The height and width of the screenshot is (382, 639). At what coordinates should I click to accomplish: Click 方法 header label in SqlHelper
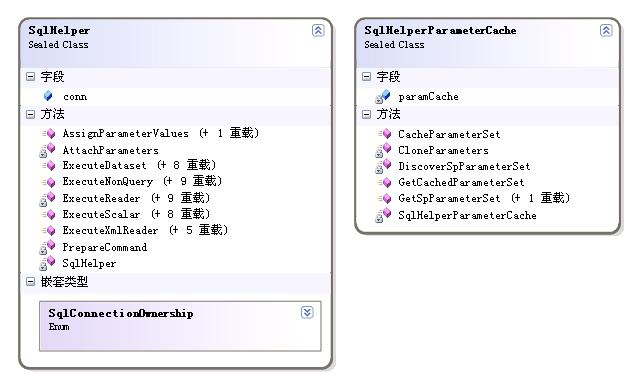pos(52,114)
